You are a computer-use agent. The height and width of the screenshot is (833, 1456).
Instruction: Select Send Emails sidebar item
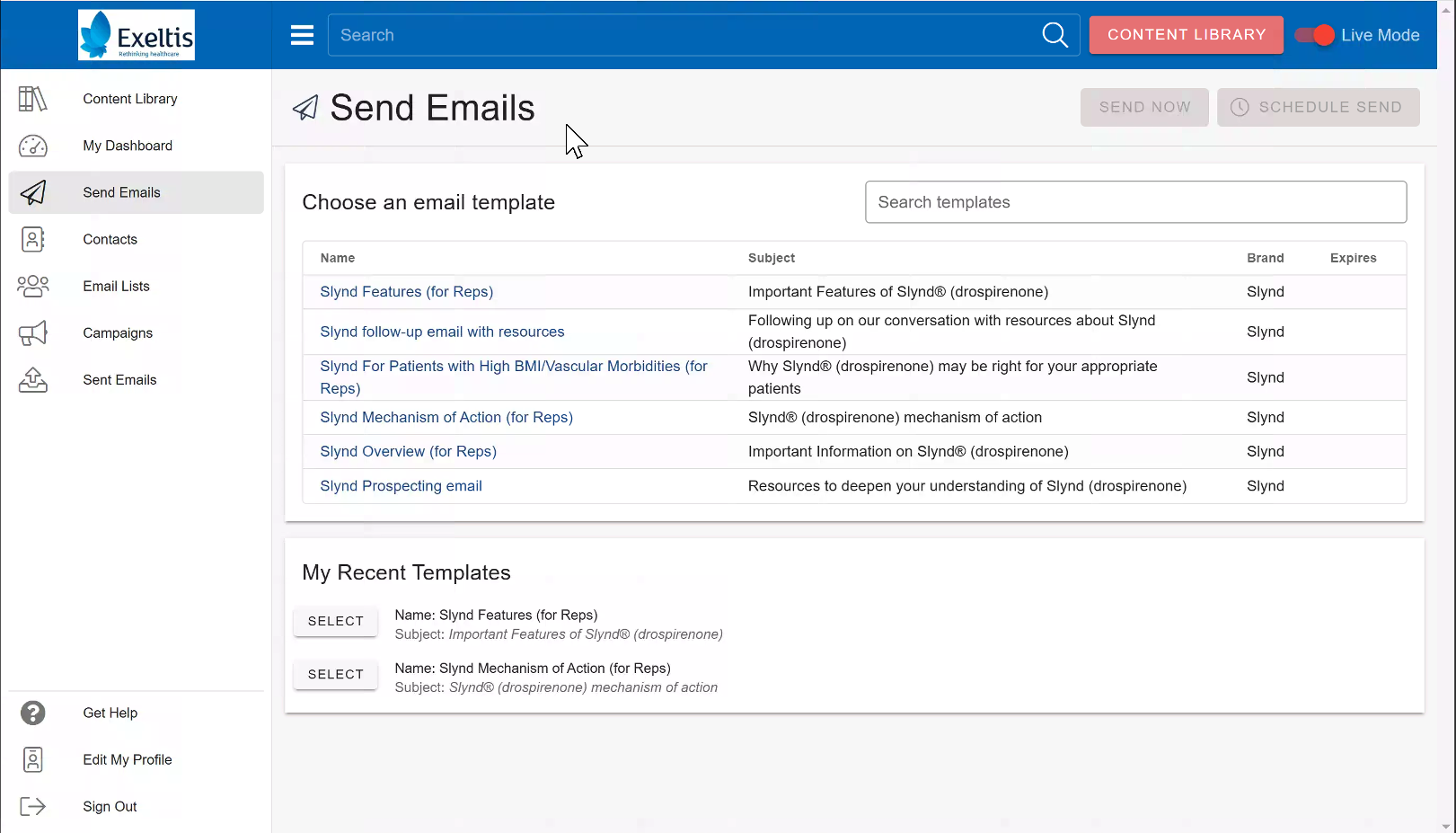tap(137, 192)
